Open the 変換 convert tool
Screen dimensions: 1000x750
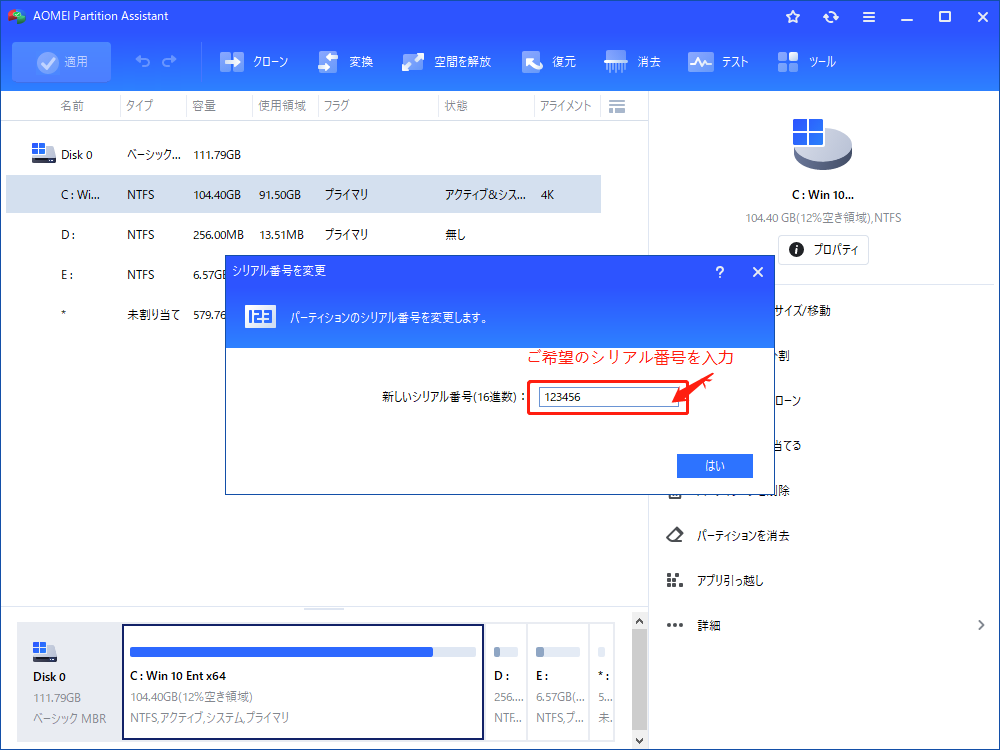tap(345, 62)
